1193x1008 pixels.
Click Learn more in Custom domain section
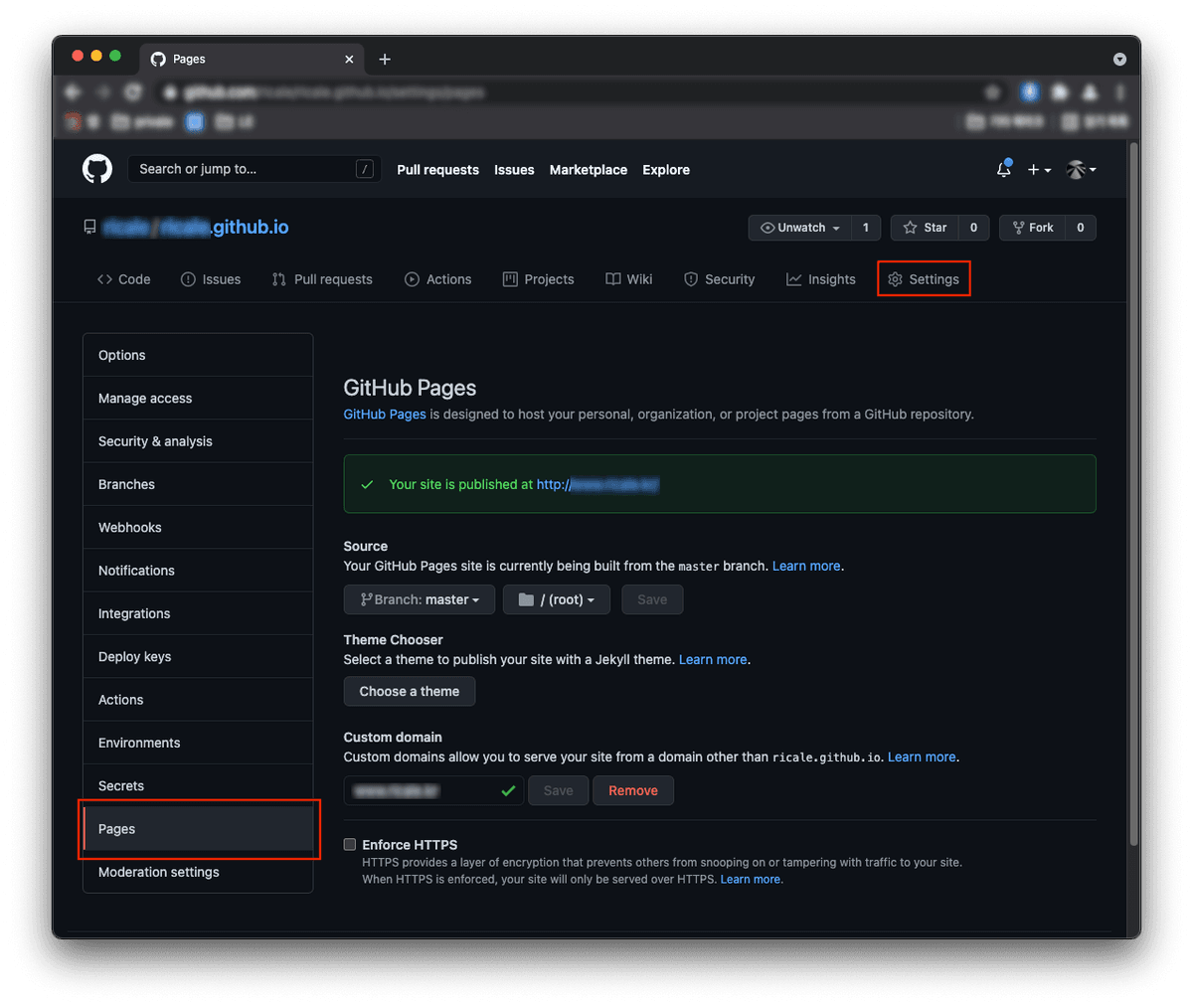(x=922, y=756)
